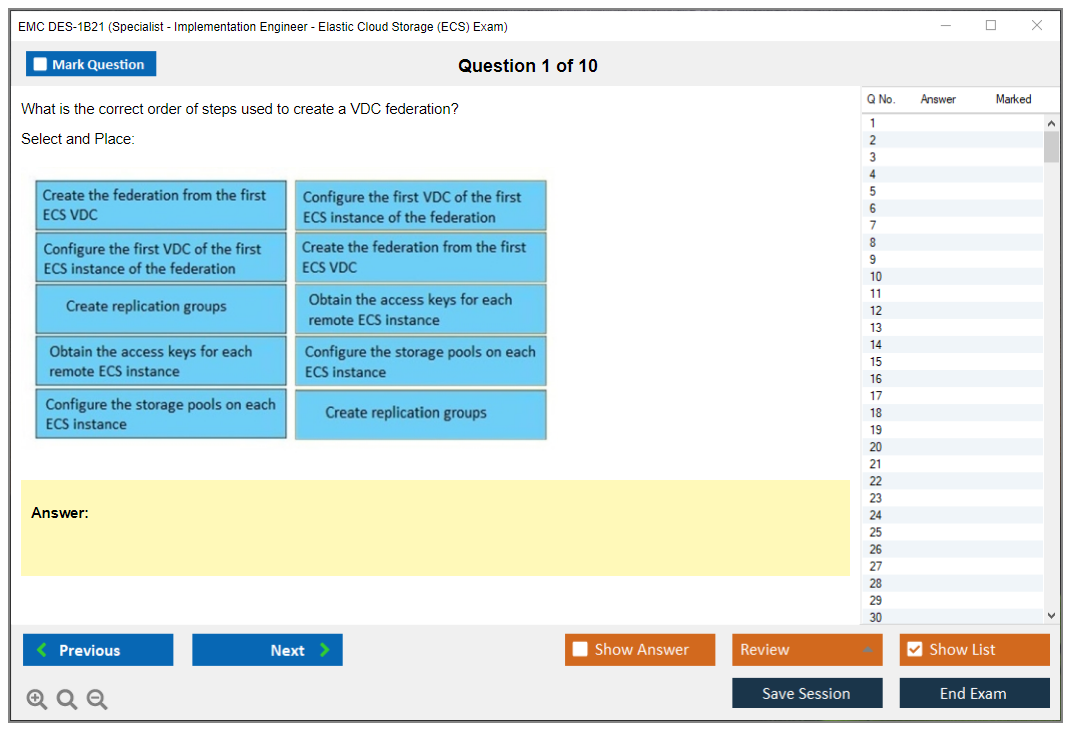Screen dimensions: 1075x735
Task: Check the Mark Question checkbox
Action: (x=41, y=65)
